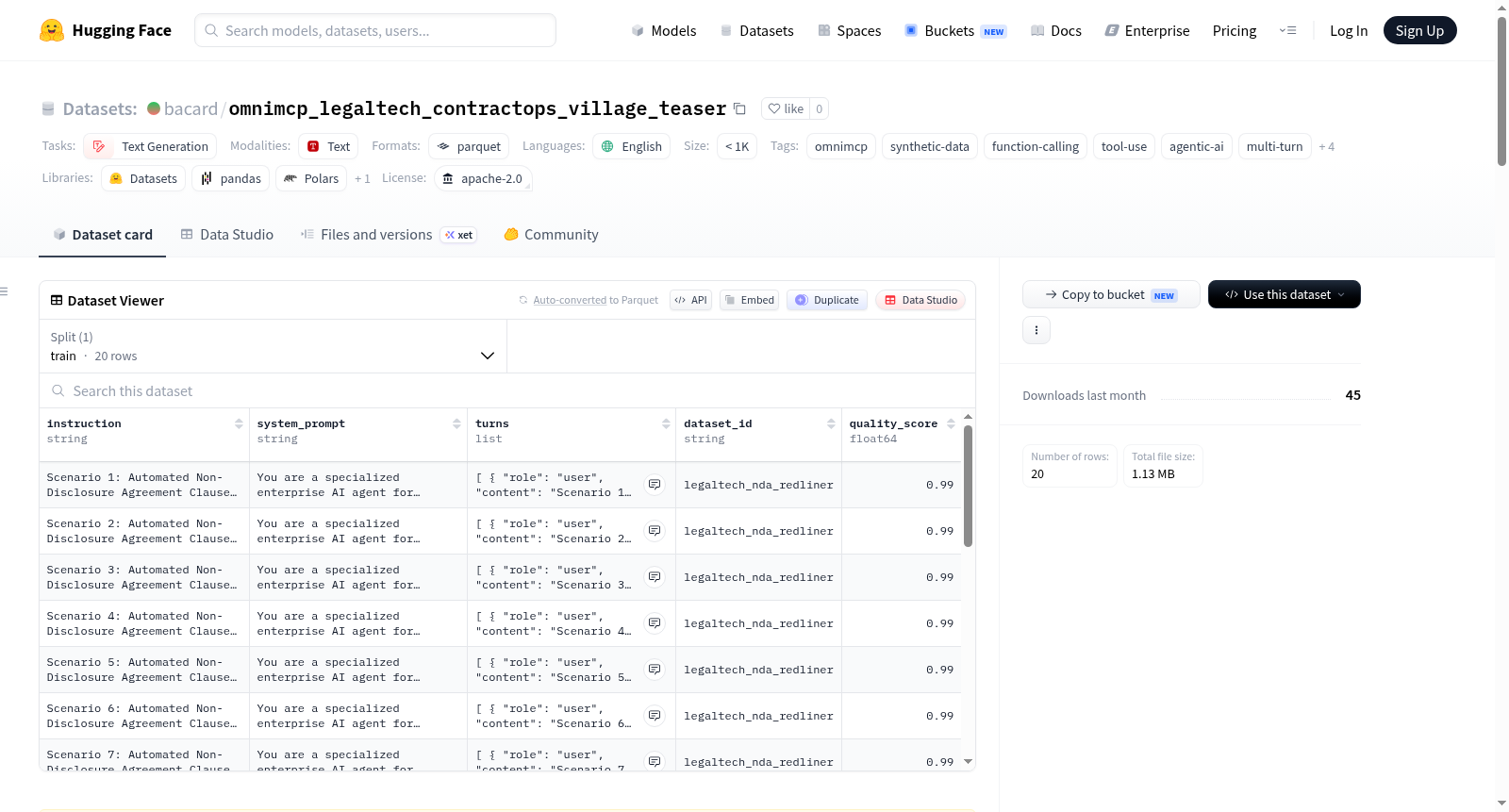This screenshot has width=1509, height=812.
Task: Filter by the Polars library tag
Action: [x=311, y=178]
